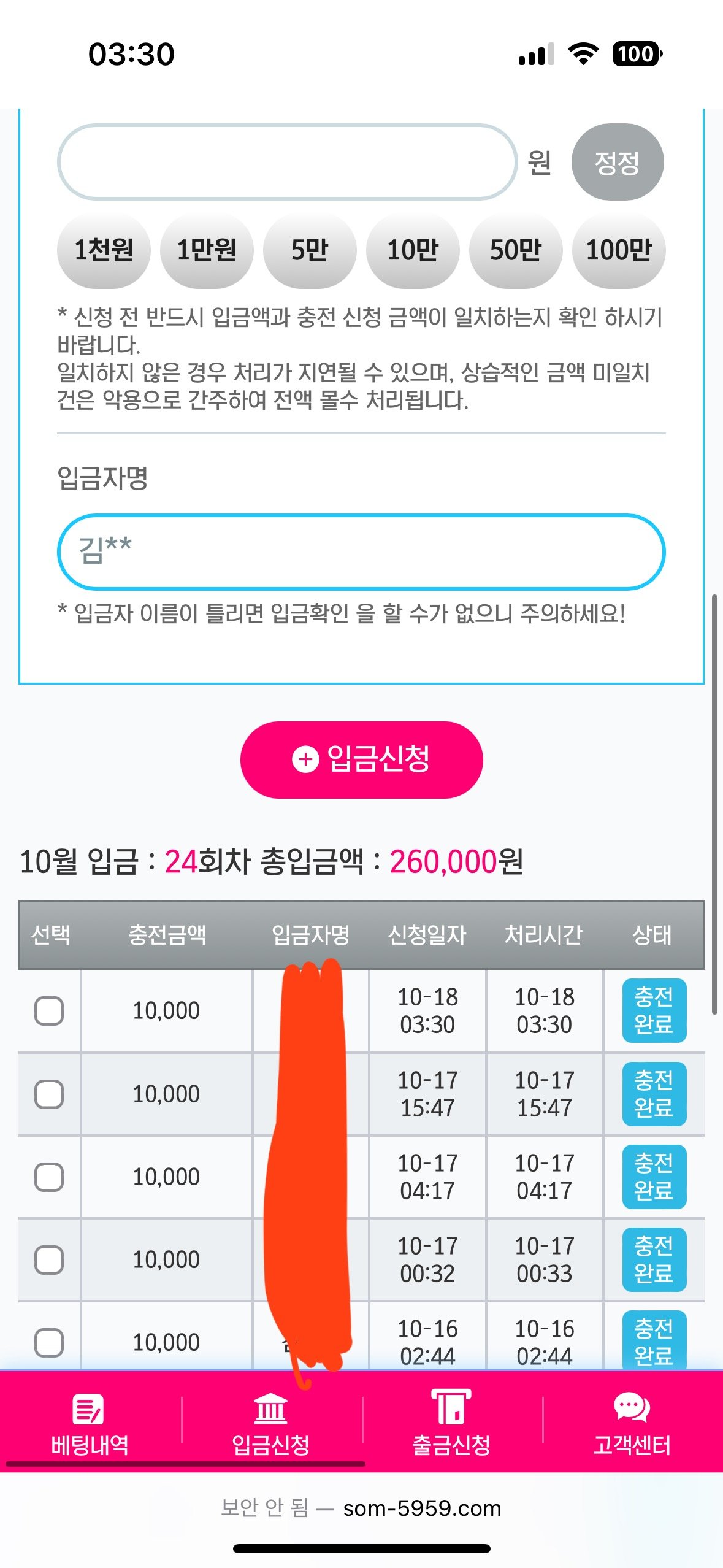Tap the 10만 amount button
Image resolution: width=723 pixels, height=1568 pixels.
pyautogui.click(x=413, y=250)
